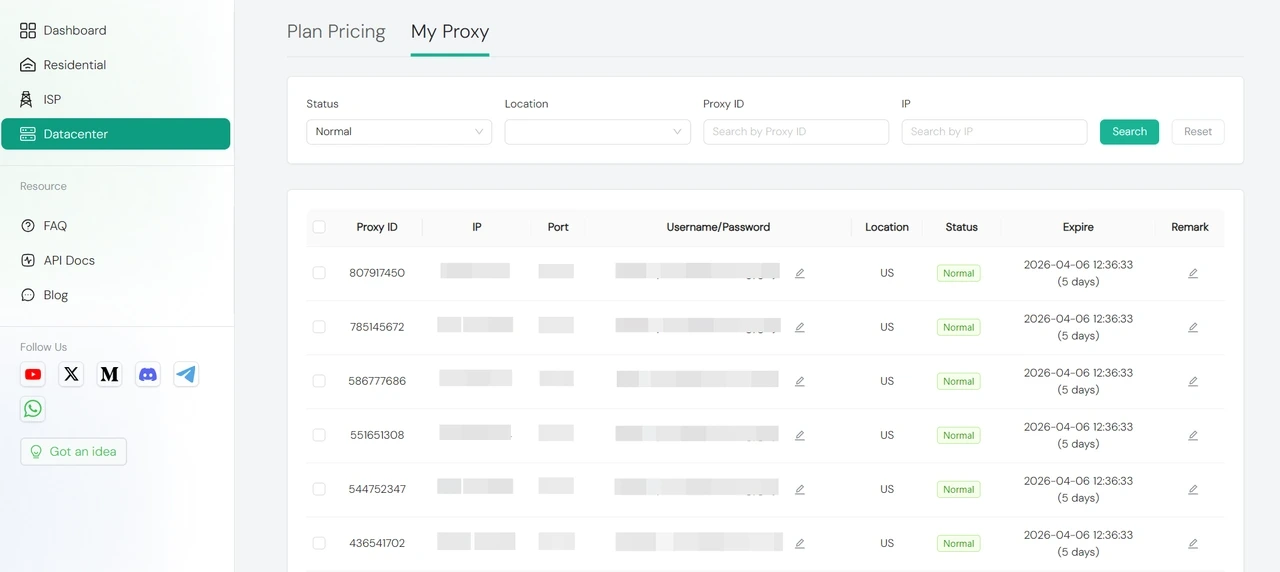The width and height of the screenshot is (1280, 572).
Task: Click the Normal status badge of proxy 586777686
Action: click(x=958, y=381)
